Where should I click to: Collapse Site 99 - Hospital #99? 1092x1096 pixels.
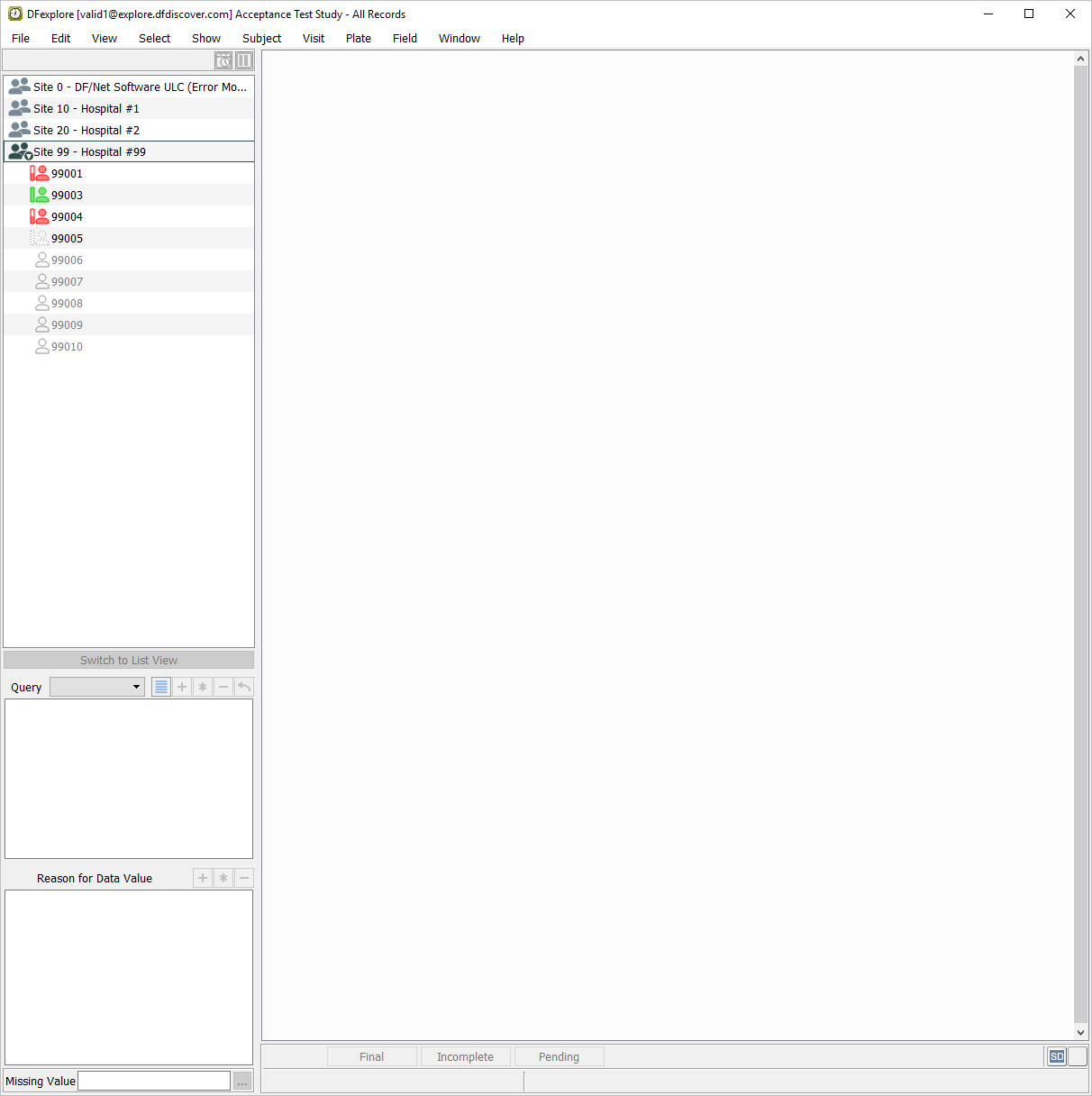(x=20, y=152)
